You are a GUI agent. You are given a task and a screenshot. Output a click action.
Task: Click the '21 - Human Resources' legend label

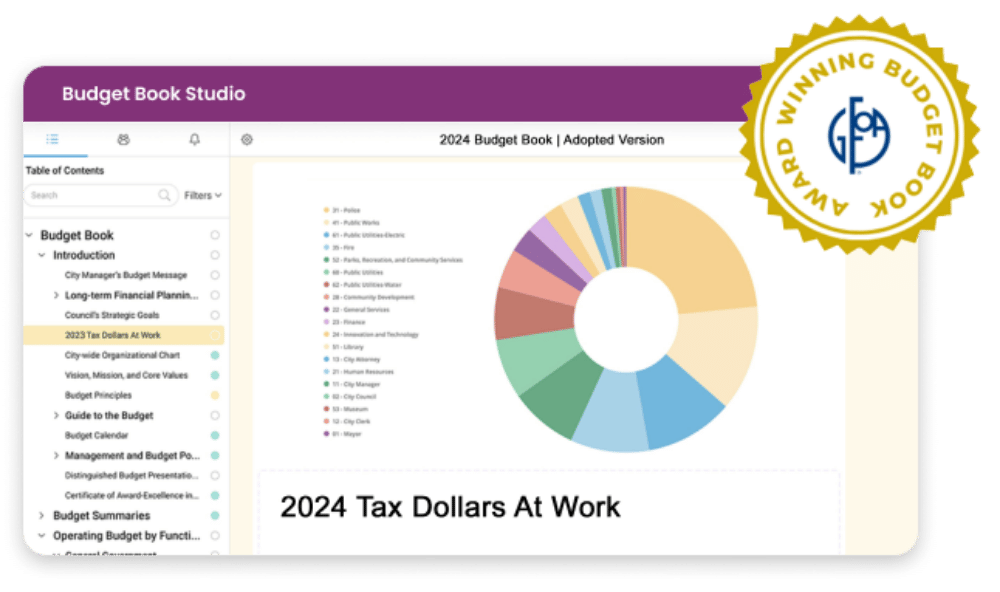pos(363,372)
